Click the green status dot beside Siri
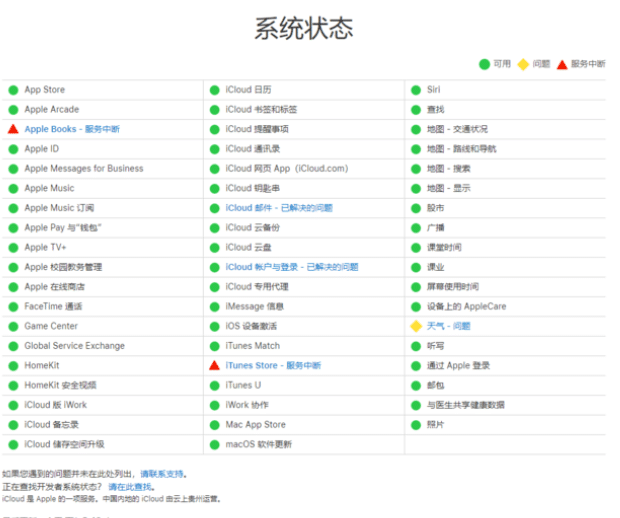The height and width of the screenshot is (518, 620). tap(416, 90)
